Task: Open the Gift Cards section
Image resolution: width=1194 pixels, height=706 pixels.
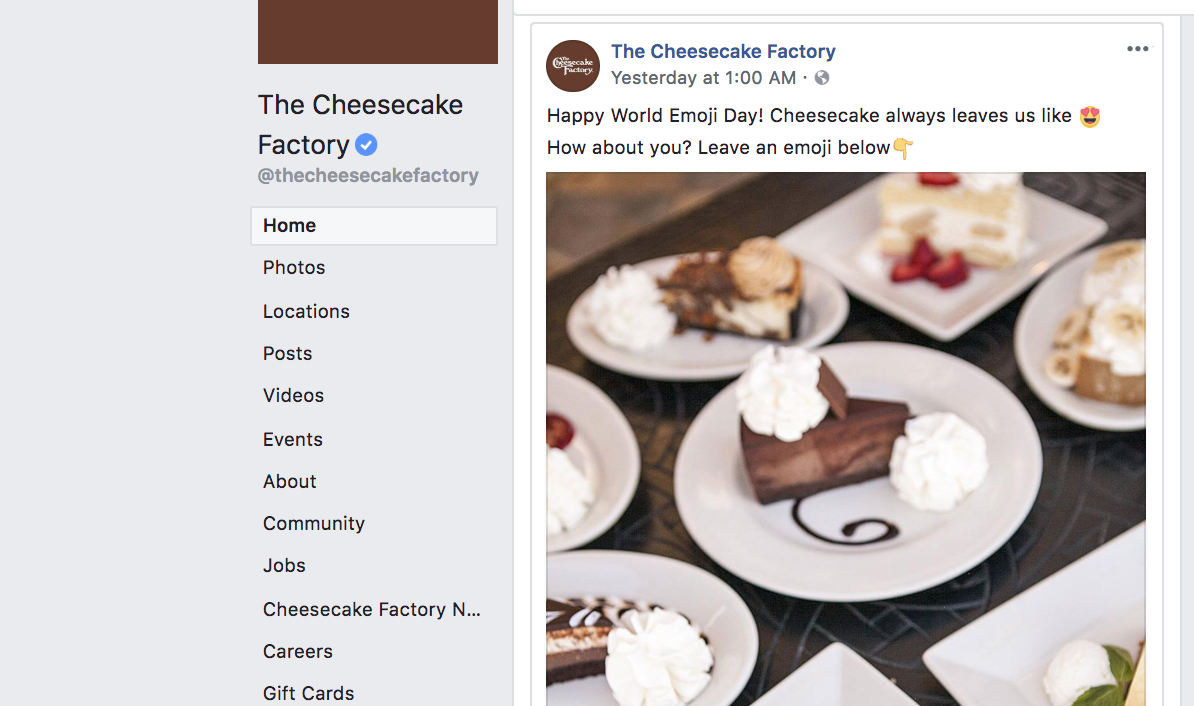Action: pos(308,693)
